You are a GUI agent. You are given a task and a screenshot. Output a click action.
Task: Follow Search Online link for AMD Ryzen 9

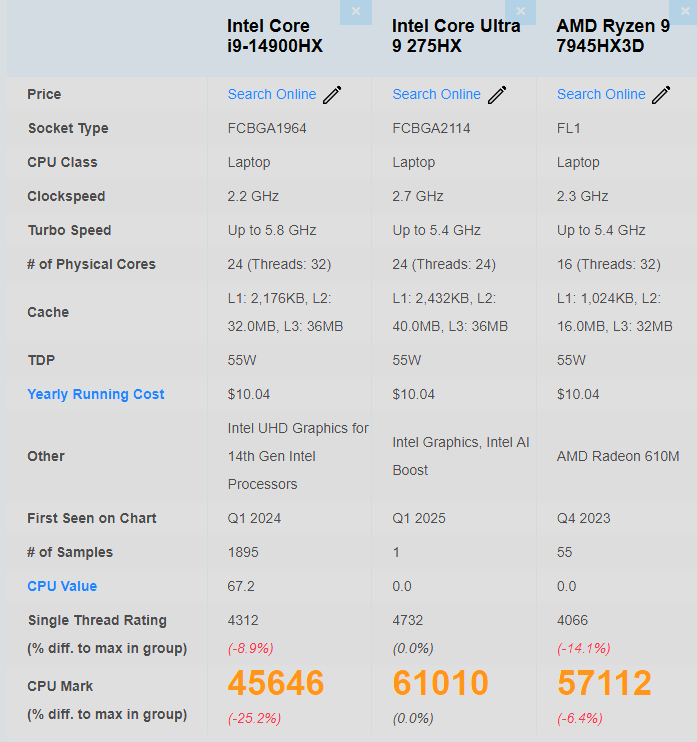(x=601, y=94)
